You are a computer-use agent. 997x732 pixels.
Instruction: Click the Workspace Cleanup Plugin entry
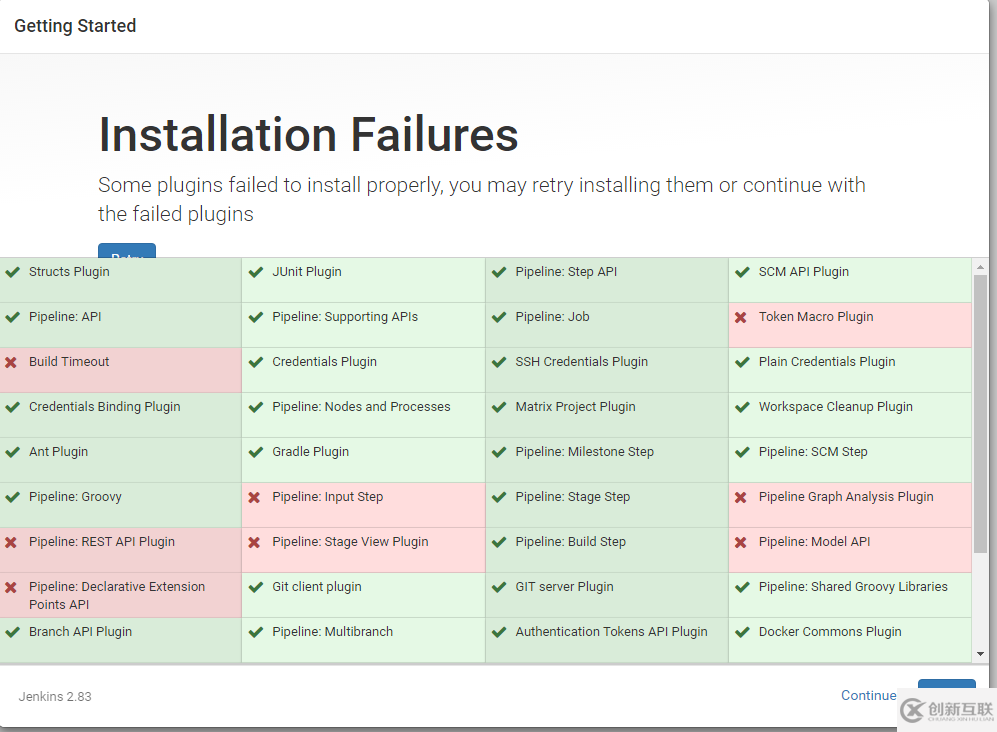pyautogui.click(x=835, y=407)
